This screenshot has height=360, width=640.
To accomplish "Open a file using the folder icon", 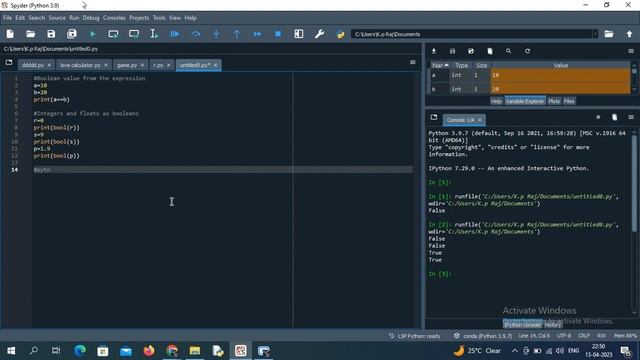I will (x=31, y=34).
